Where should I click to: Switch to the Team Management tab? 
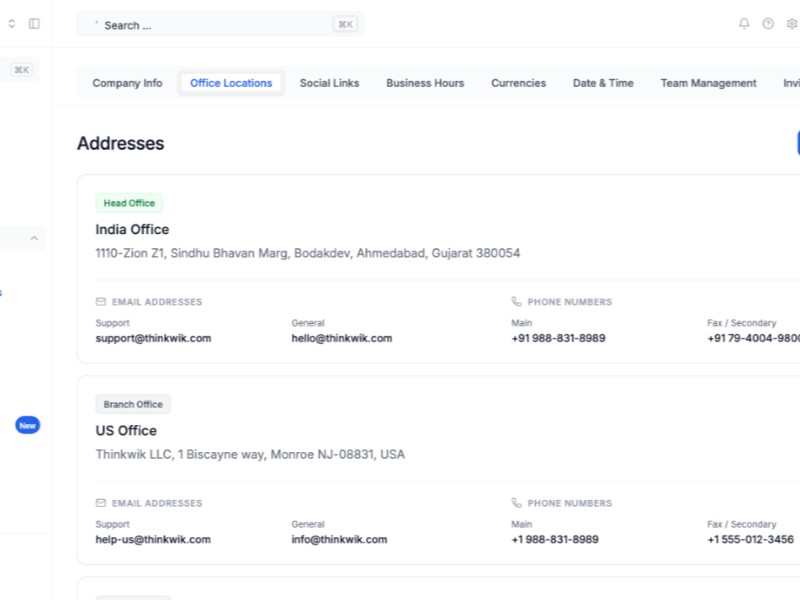click(x=708, y=83)
